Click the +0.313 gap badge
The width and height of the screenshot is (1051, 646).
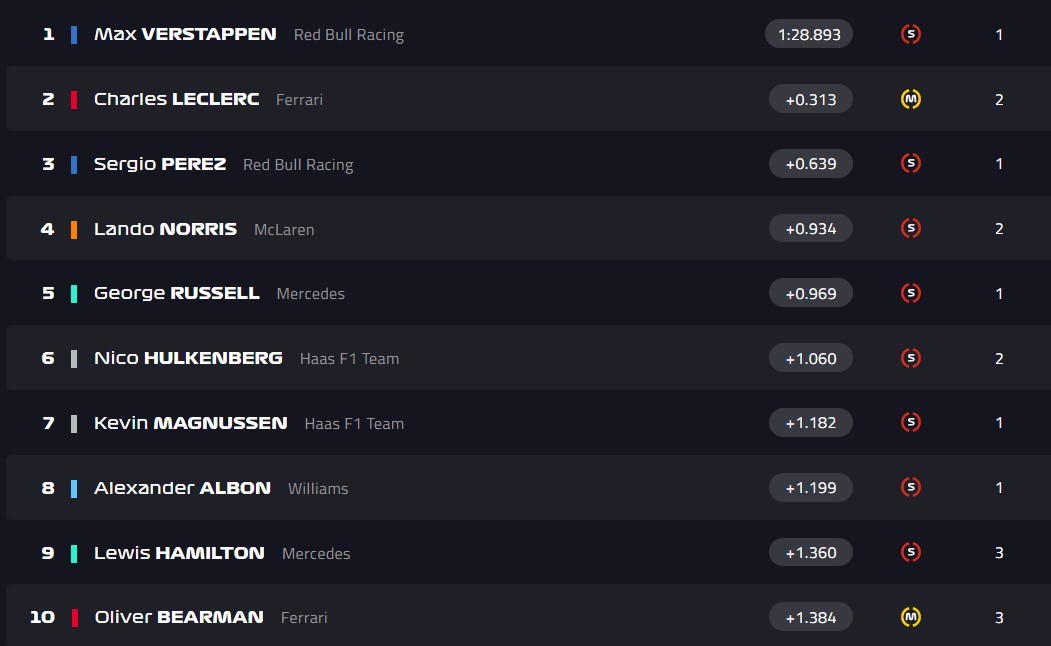coord(810,99)
